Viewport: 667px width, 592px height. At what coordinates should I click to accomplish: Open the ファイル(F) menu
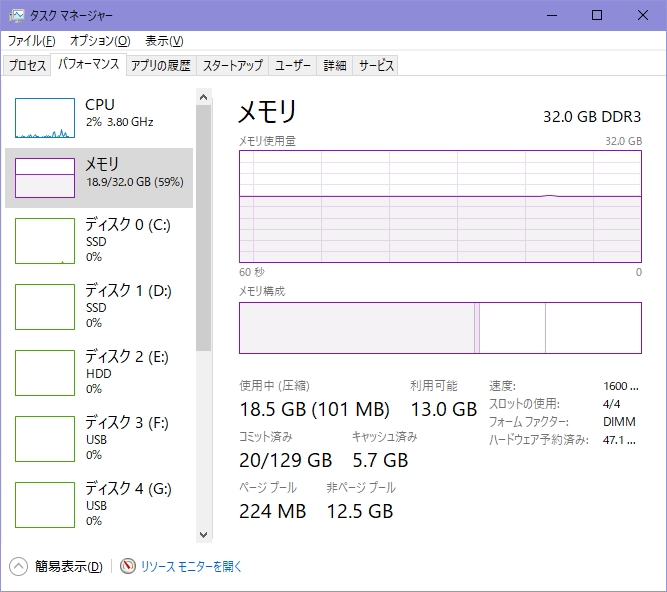31,41
